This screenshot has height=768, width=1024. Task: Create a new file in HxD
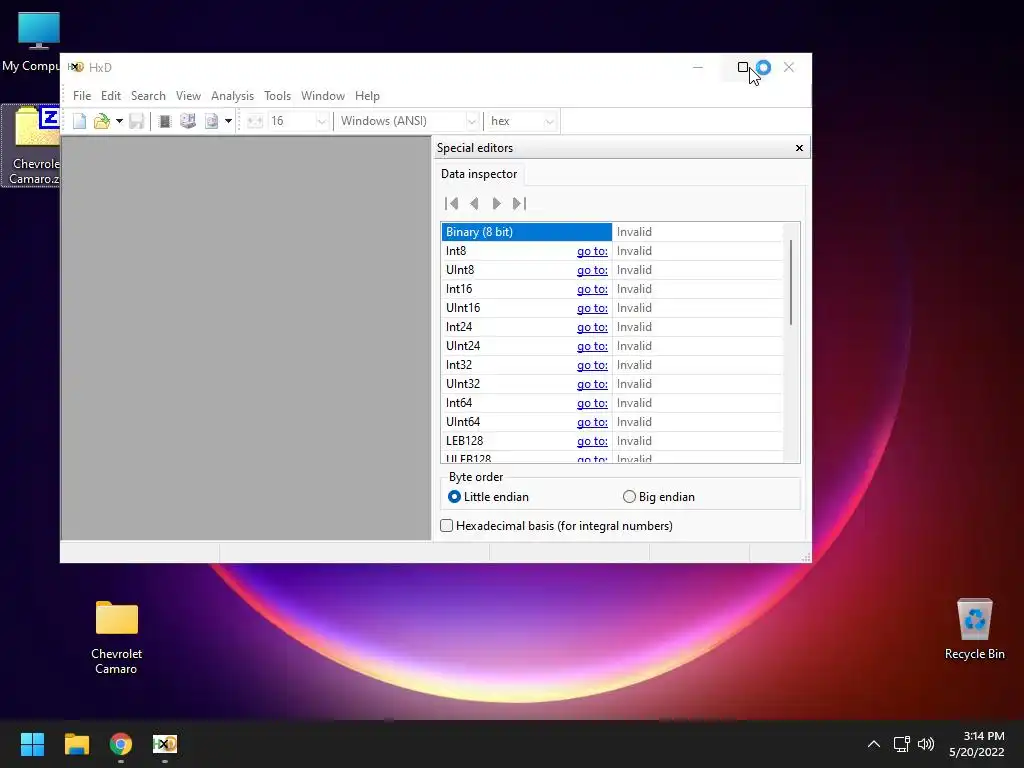tap(79, 121)
